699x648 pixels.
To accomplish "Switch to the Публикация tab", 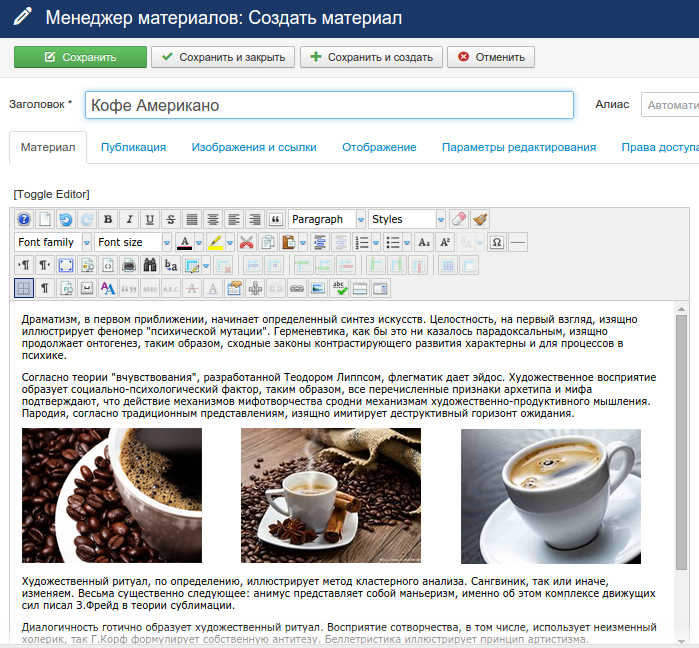I will [x=133, y=147].
